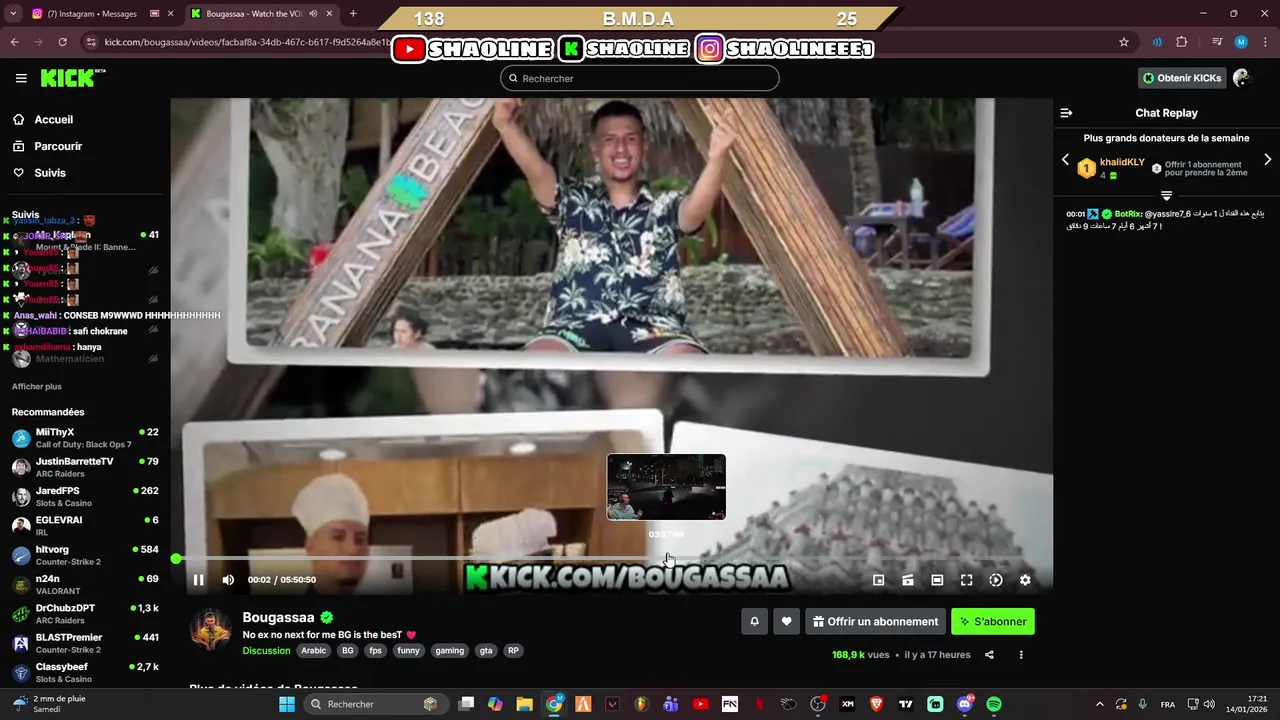Switch to Instagram Messages browser tab

pyautogui.click(x=98, y=14)
